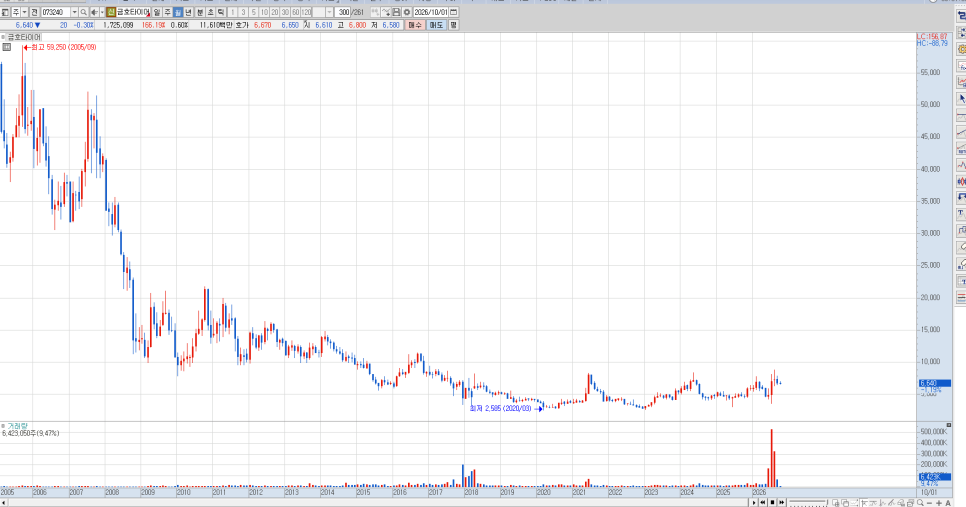Select the 주 (weekly) chart period
The image size is (966, 507).
coord(168,12)
